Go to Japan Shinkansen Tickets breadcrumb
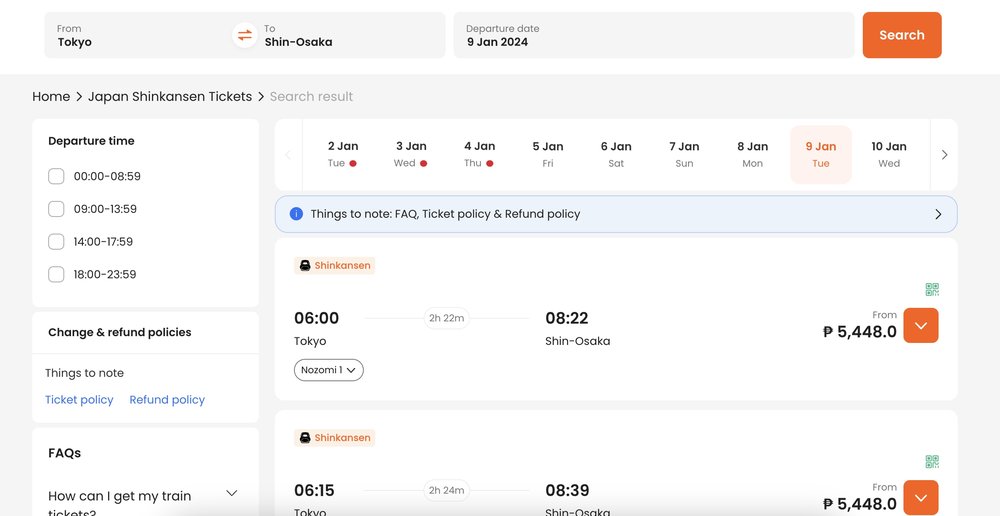 170,97
